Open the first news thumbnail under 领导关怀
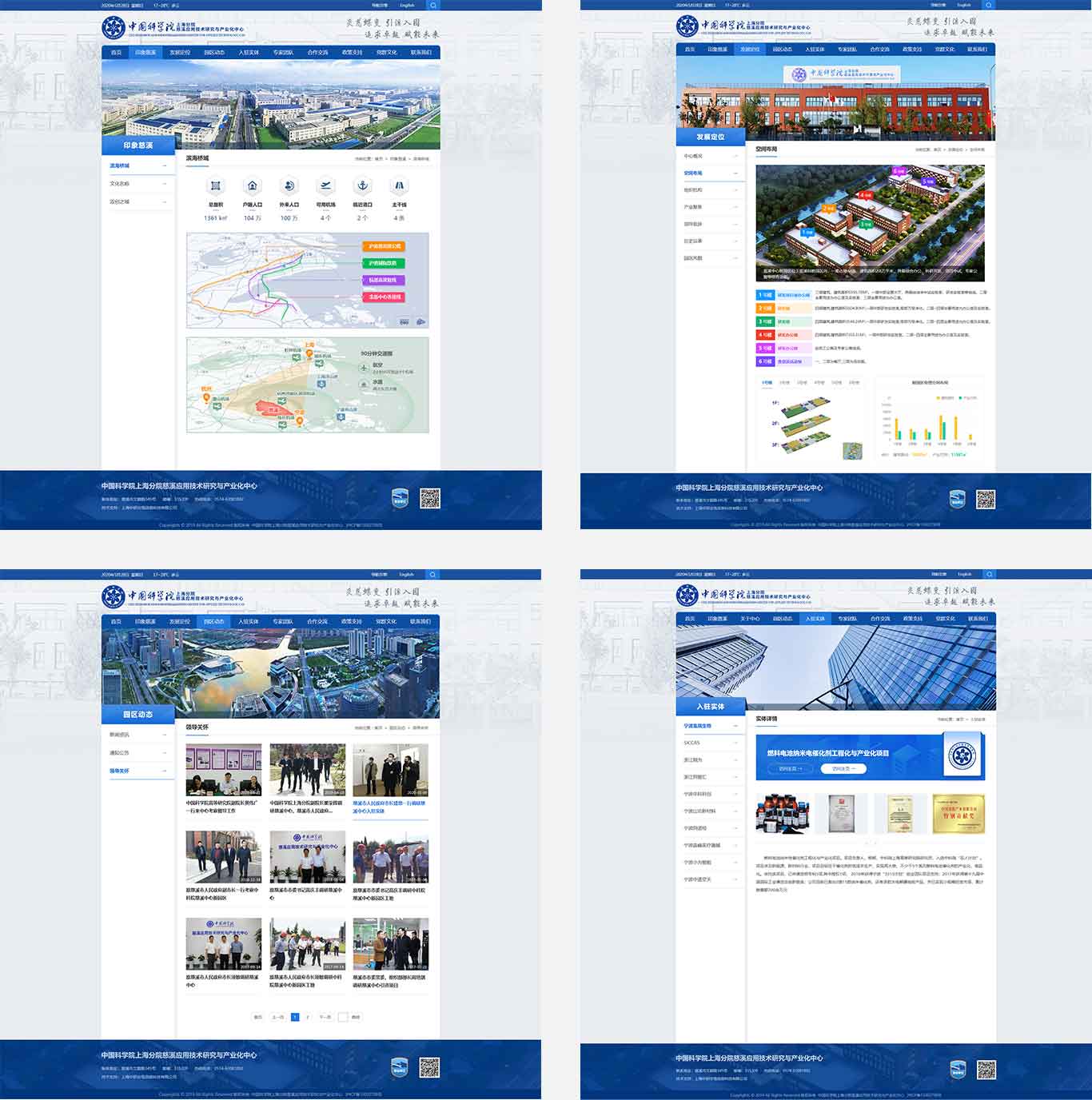Screen dimensions: 1092x1100 tap(224, 771)
